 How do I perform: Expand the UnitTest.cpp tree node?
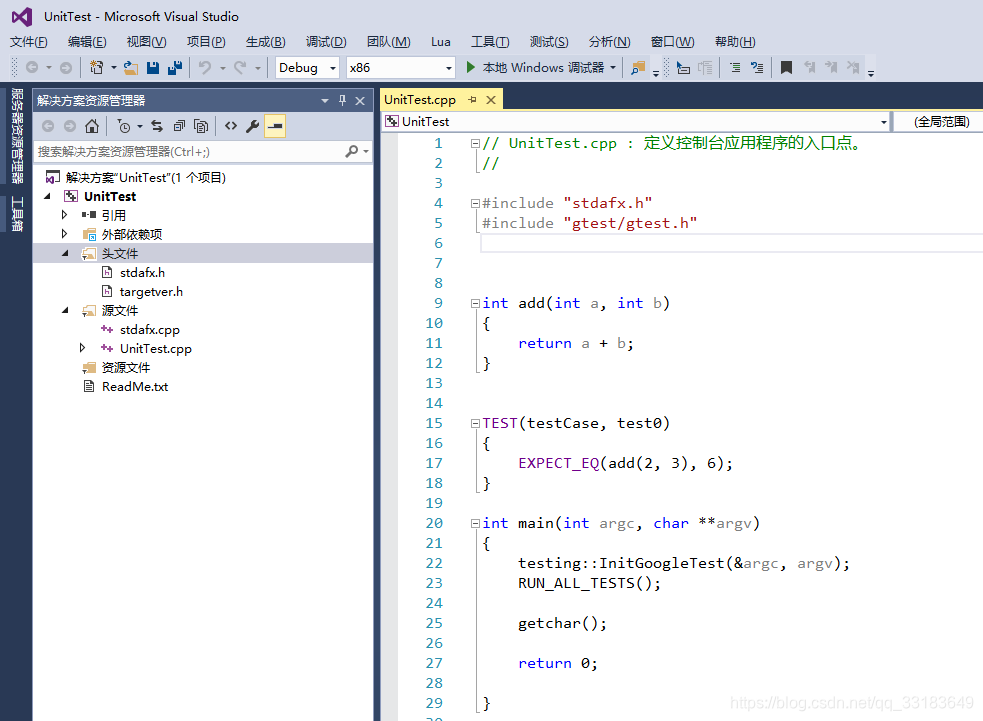pyautogui.click(x=83, y=348)
